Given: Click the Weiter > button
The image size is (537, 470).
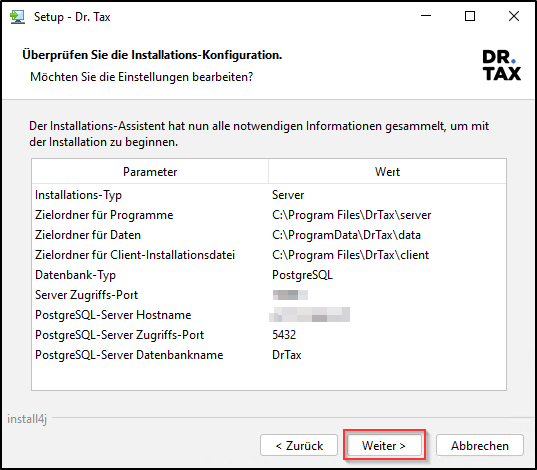Looking at the screenshot, I should 384,445.
